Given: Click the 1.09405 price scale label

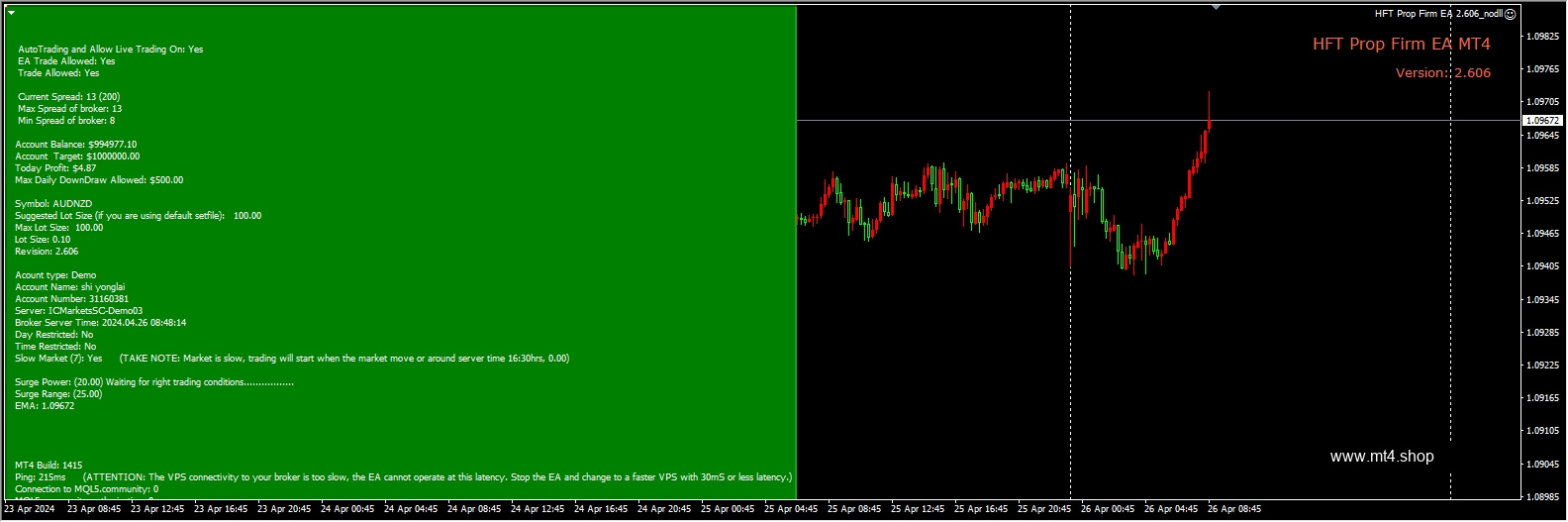Looking at the screenshot, I should (1543, 266).
